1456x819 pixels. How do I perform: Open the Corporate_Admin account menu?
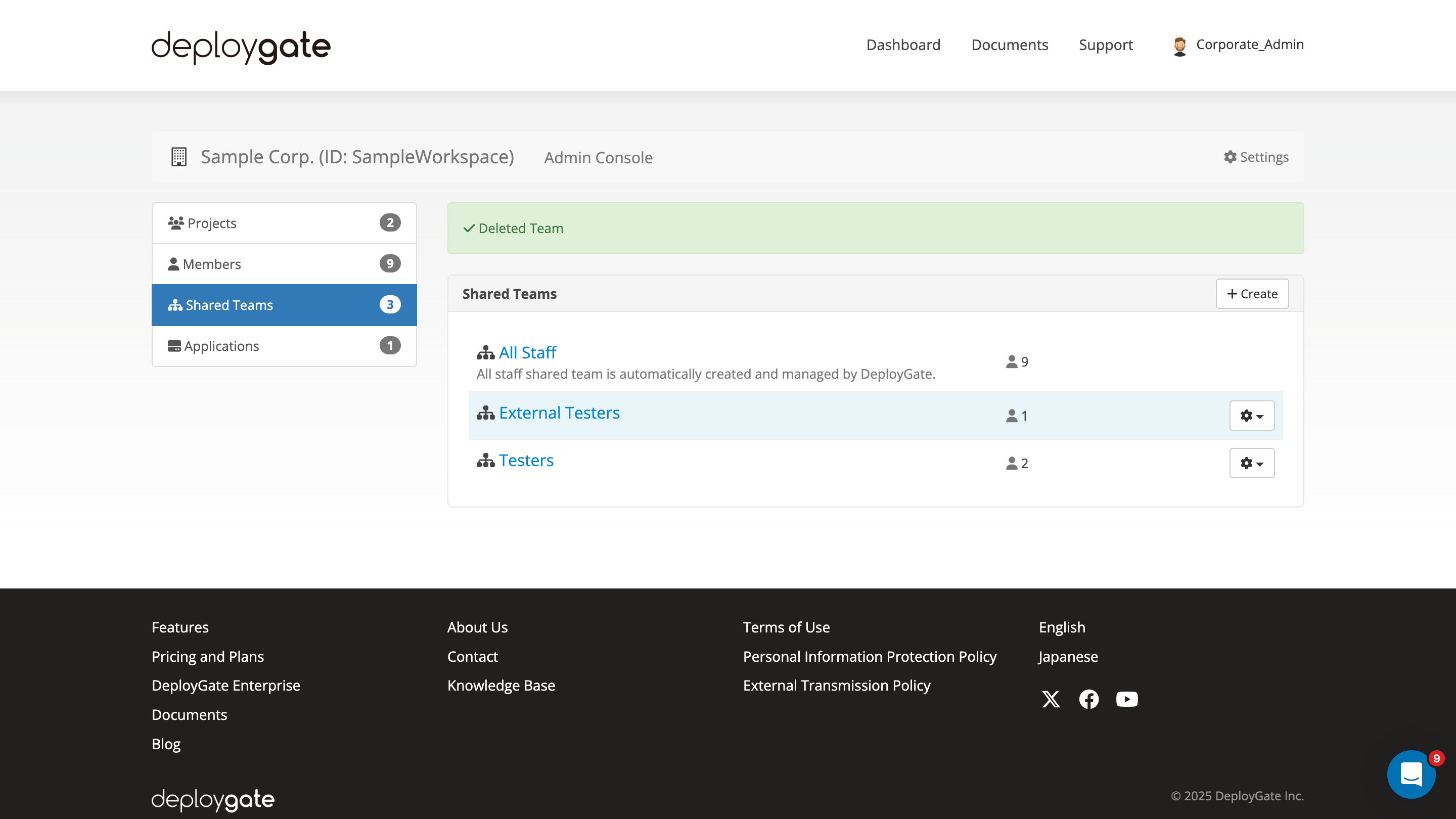(1237, 44)
